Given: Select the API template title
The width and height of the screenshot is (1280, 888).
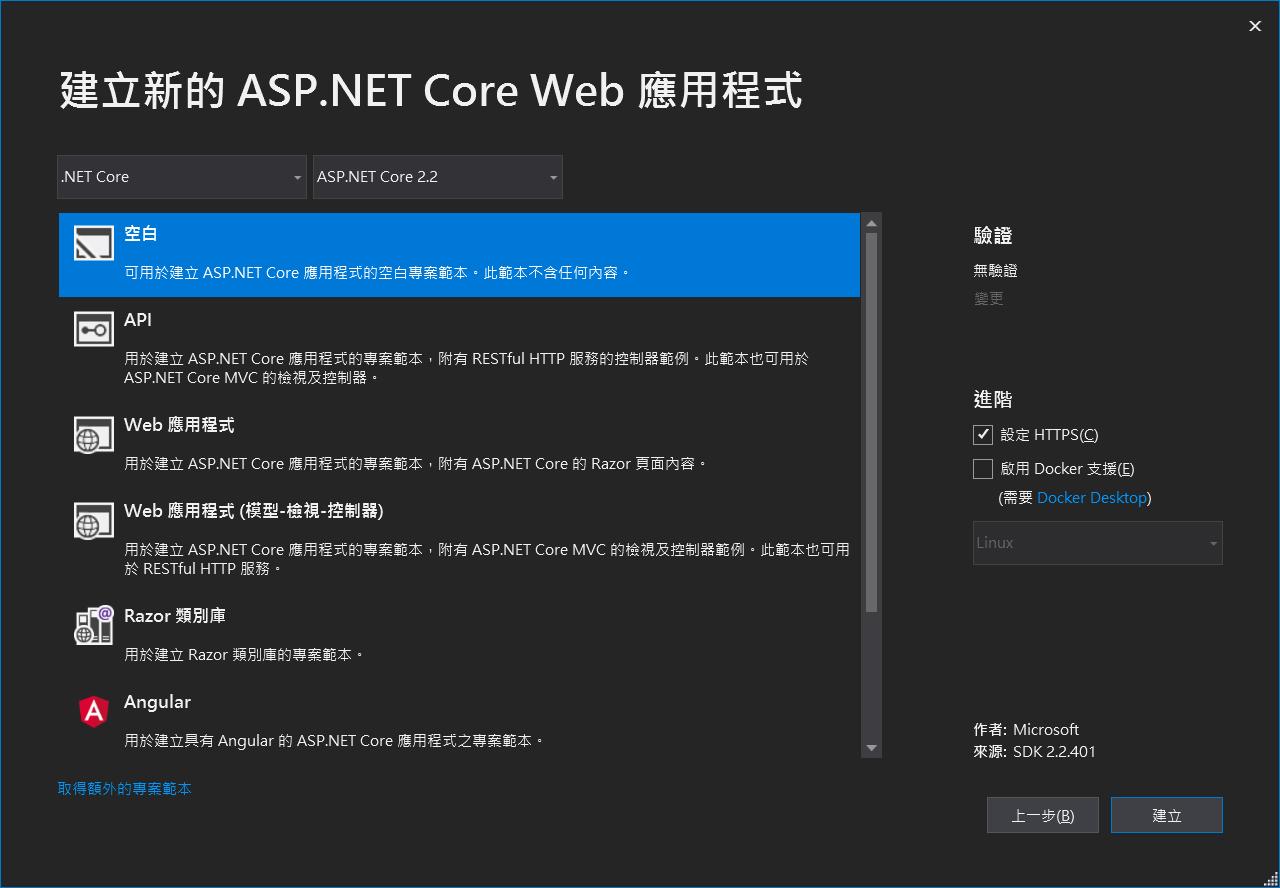Looking at the screenshot, I should (138, 320).
